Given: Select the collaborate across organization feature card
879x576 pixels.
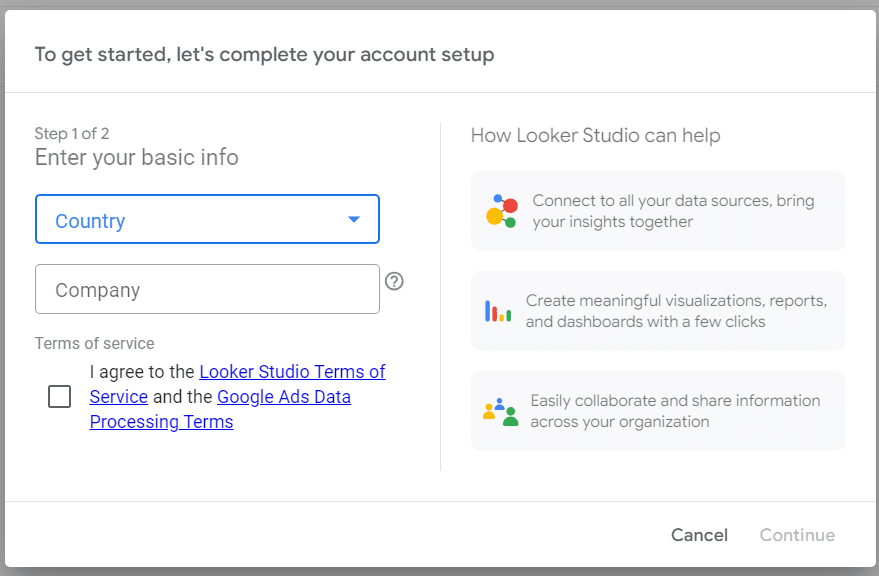Looking at the screenshot, I should pyautogui.click(x=658, y=410).
